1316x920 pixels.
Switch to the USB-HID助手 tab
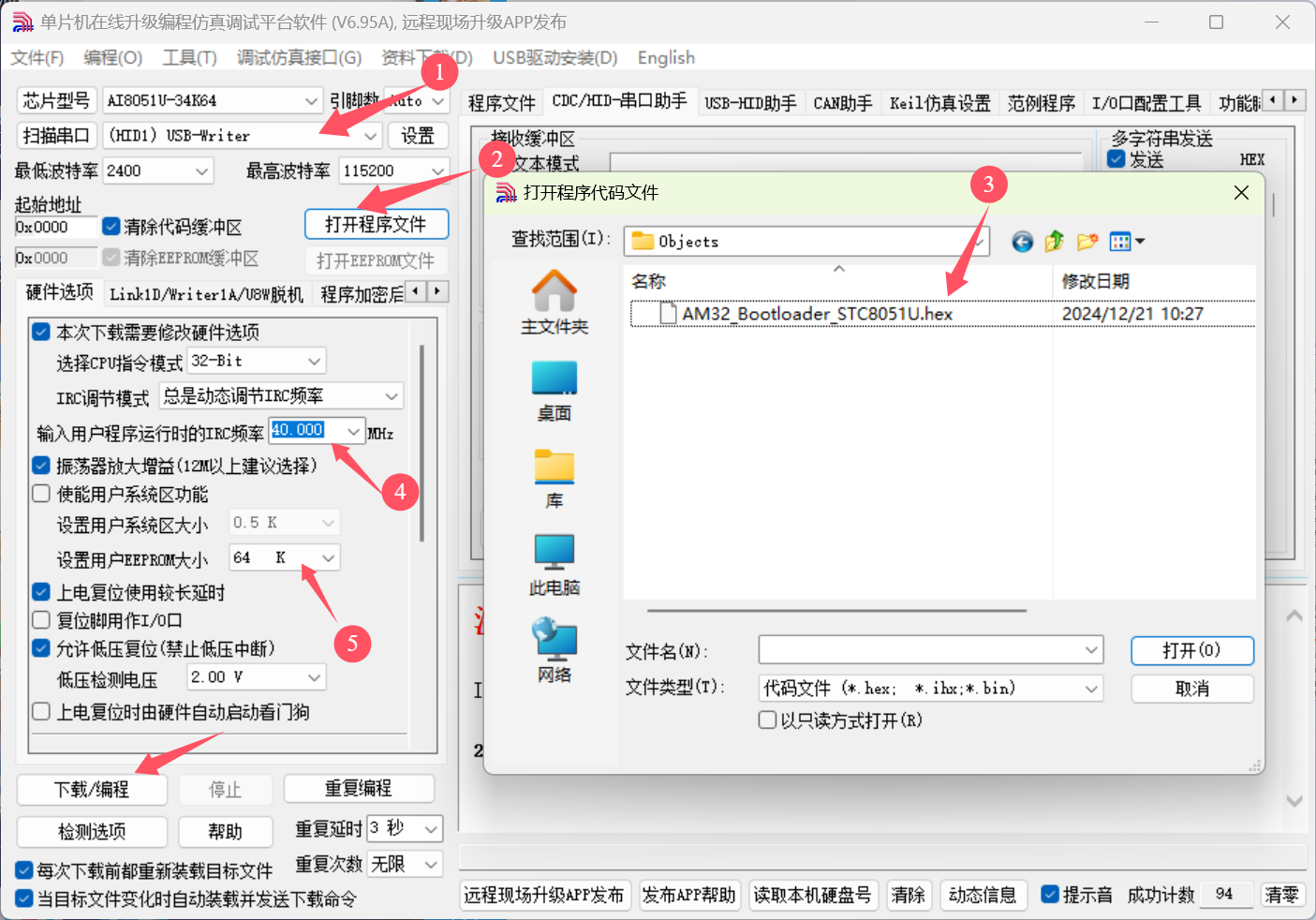point(750,103)
